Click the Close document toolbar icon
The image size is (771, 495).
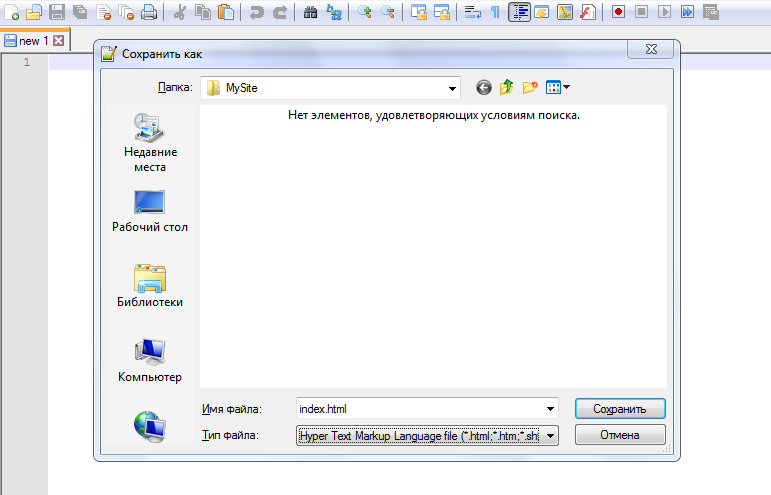point(103,11)
